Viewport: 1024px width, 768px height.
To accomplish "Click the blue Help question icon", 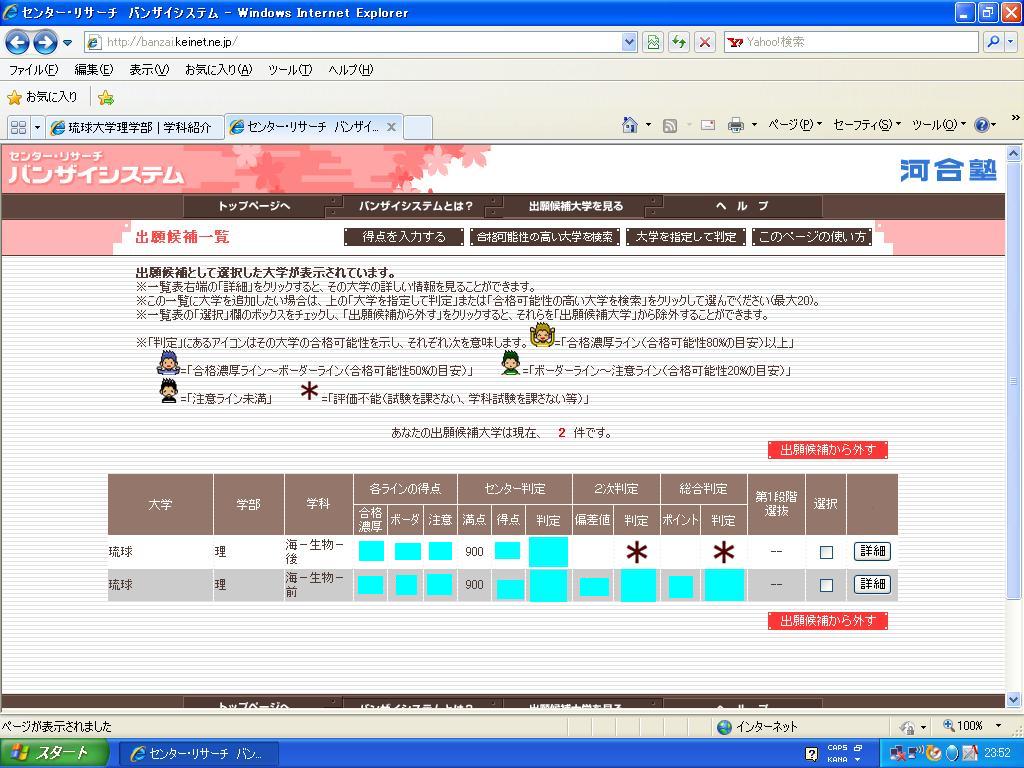I will point(982,125).
